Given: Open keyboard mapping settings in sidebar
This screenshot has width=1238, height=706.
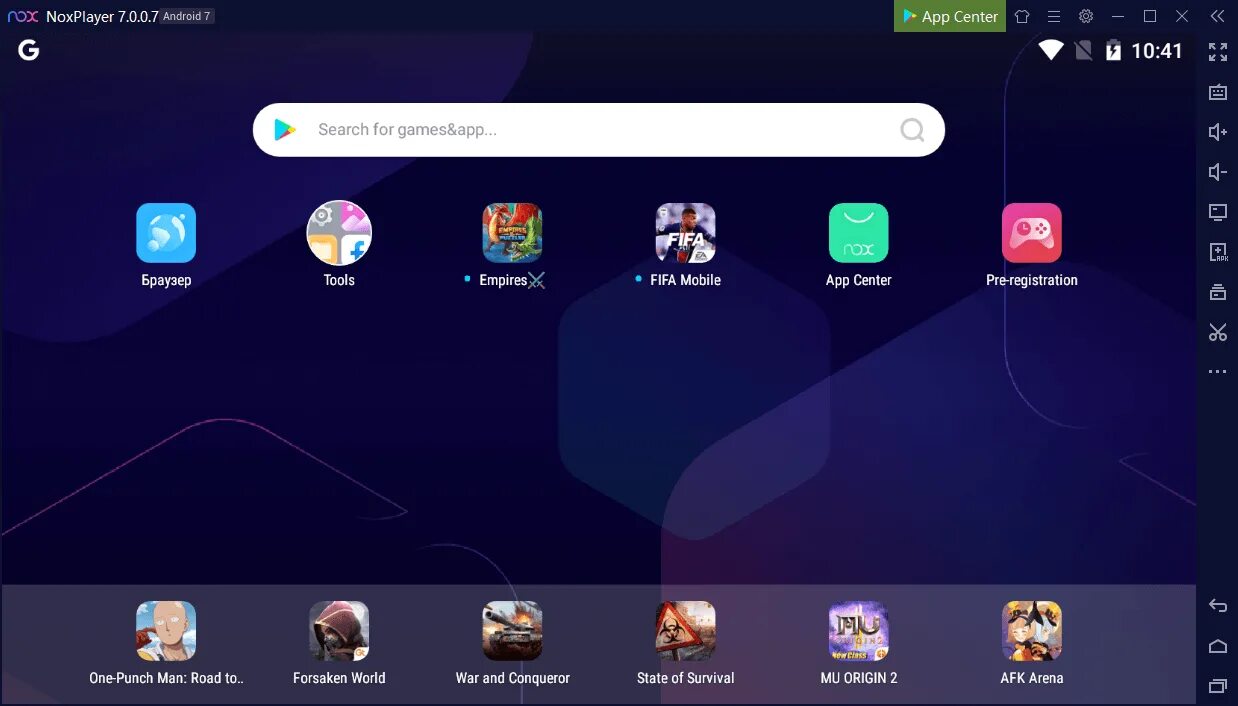Looking at the screenshot, I should coord(1217,92).
